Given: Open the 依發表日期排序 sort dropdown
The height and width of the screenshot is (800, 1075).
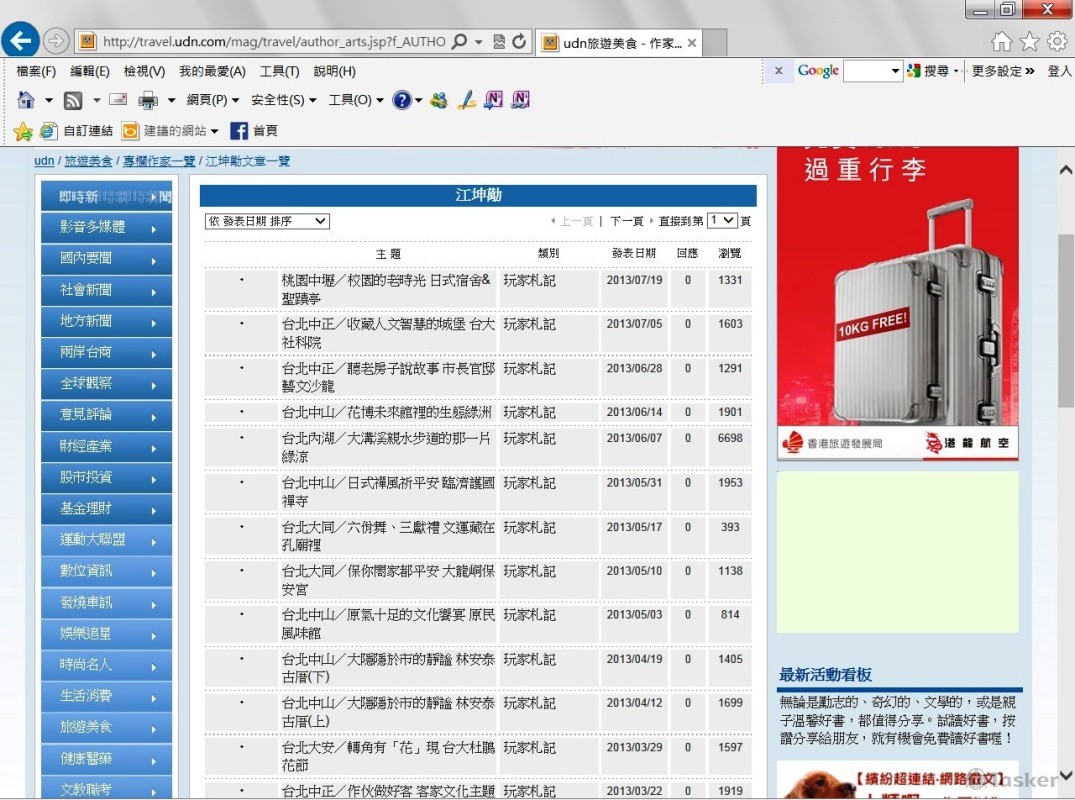Looking at the screenshot, I should [267, 221].
